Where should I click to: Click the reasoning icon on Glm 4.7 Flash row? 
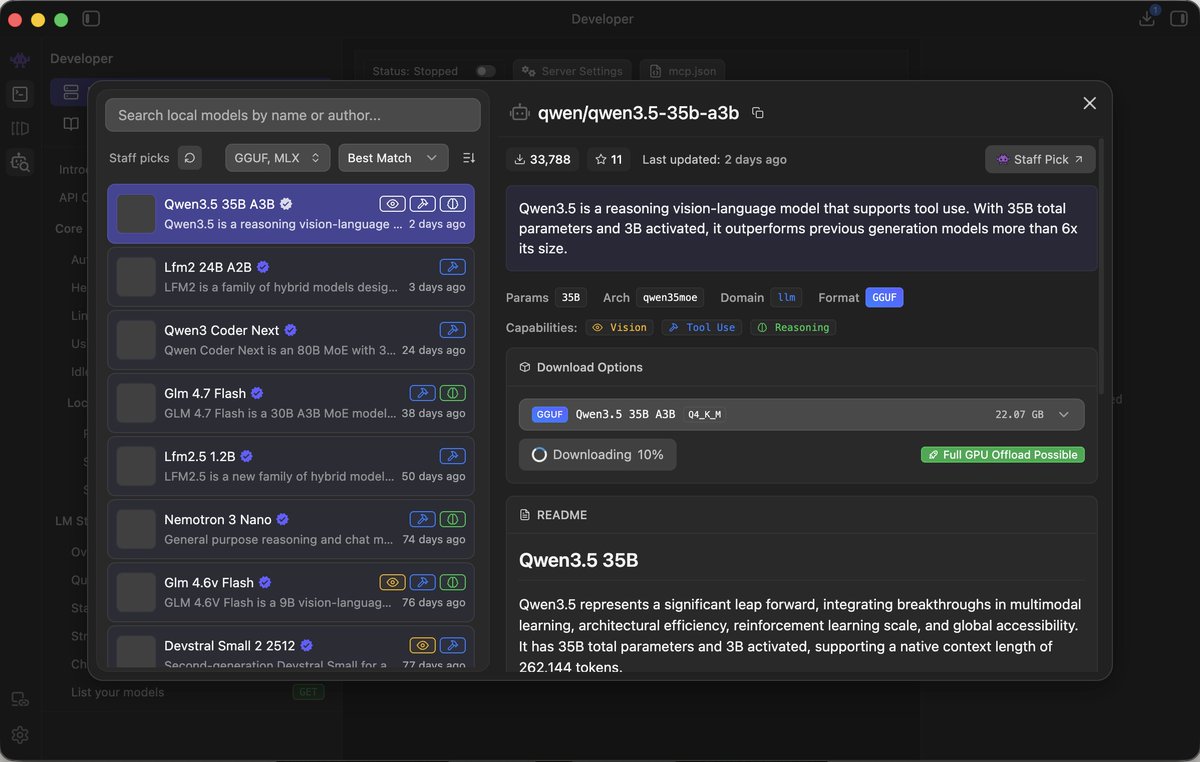(x=453, y=393)
